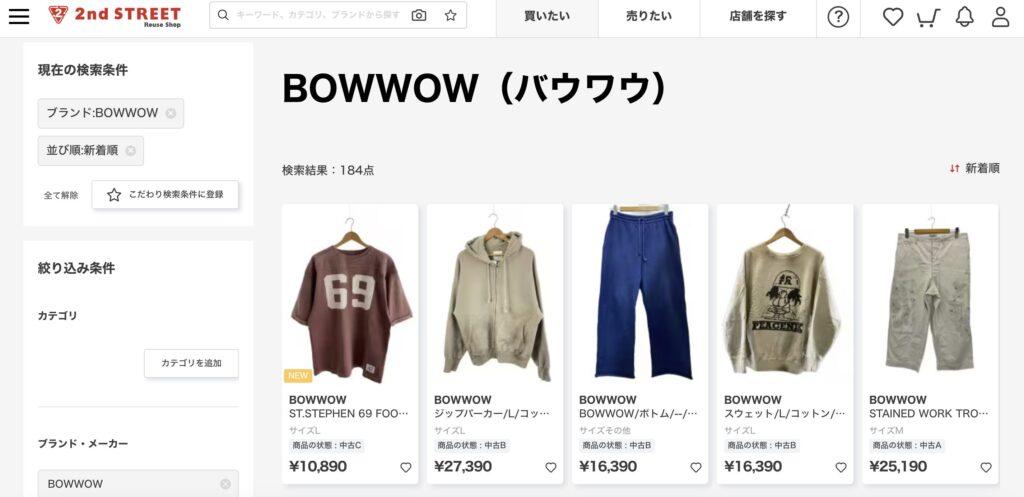Viewport: 1024px width, 497px height.
Task: Click the 全て解除 link
Action: coord(61,195)
